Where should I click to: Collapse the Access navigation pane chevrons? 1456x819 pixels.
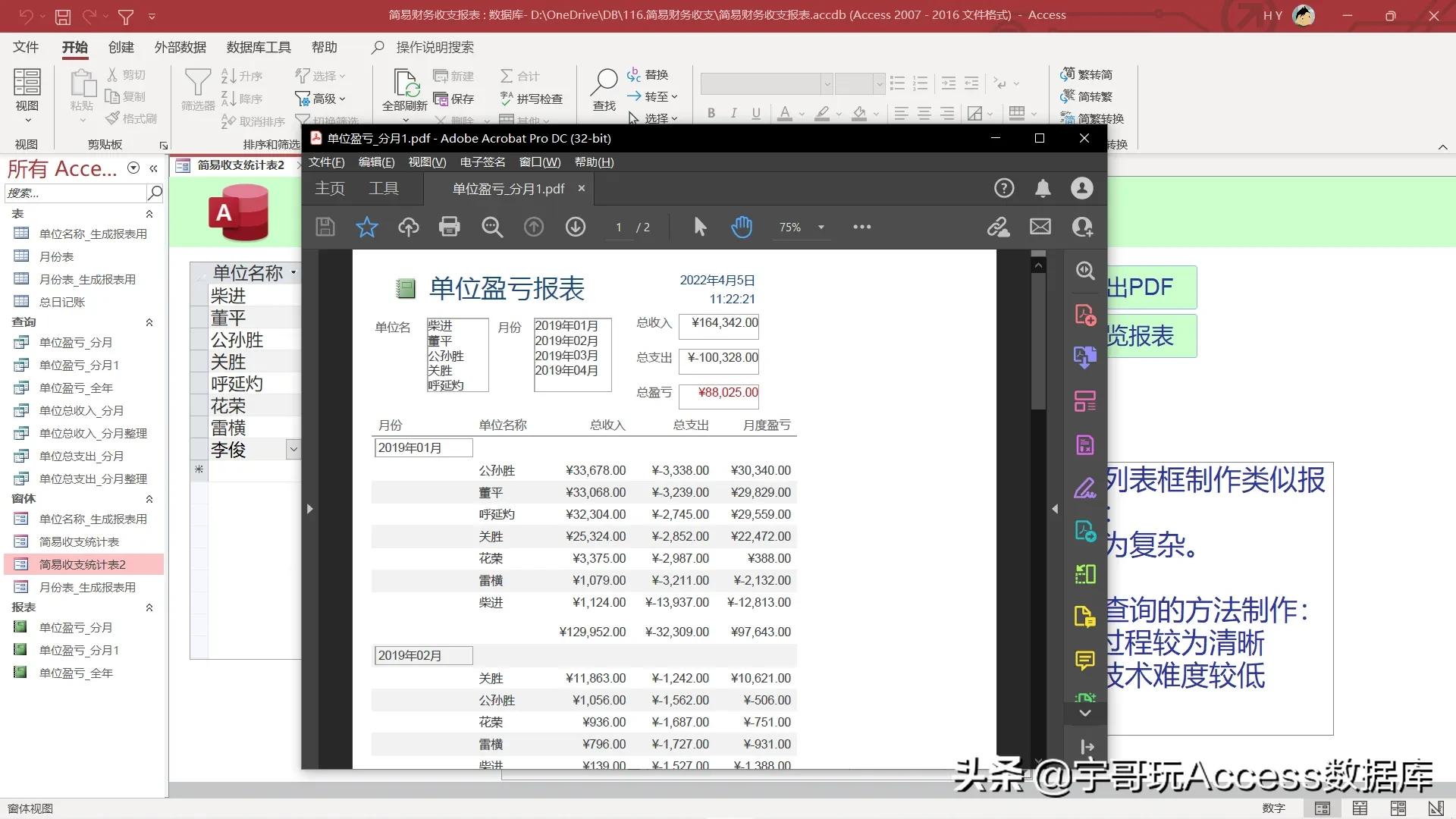click(x=154, y=168)
